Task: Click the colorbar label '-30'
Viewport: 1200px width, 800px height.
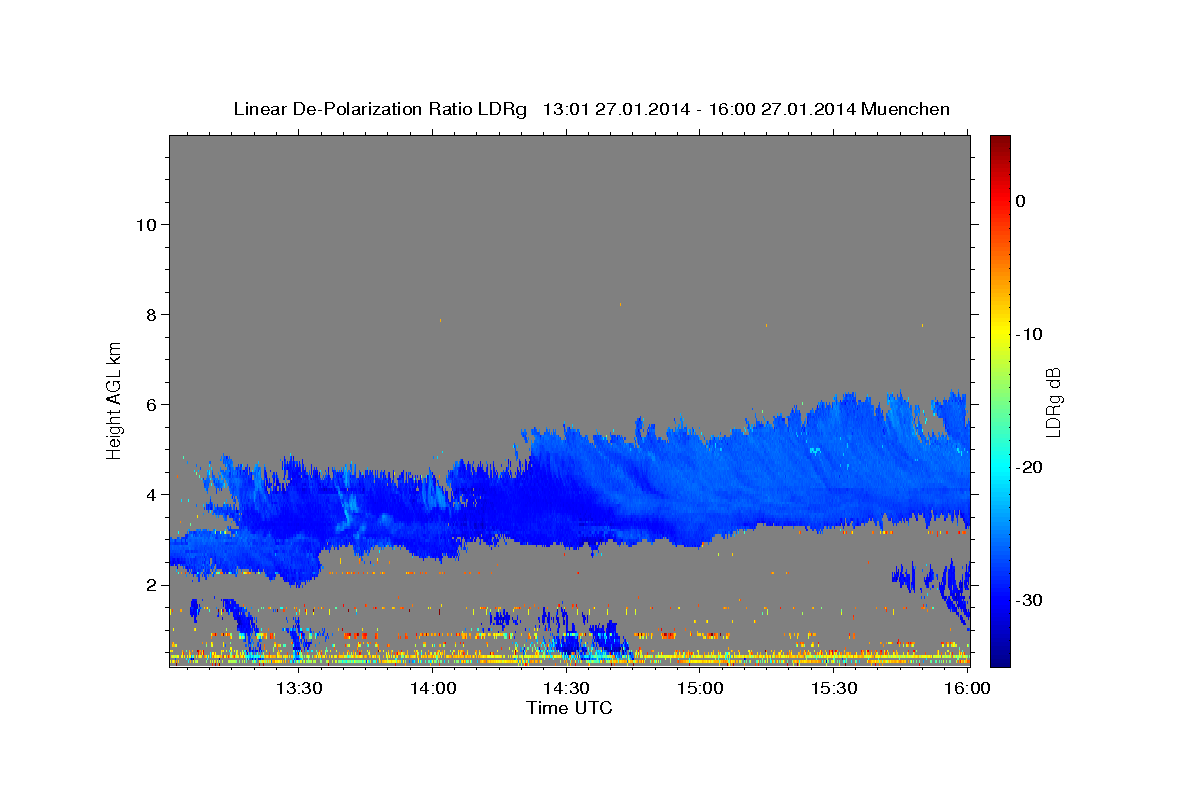Action: [1029, 600]
